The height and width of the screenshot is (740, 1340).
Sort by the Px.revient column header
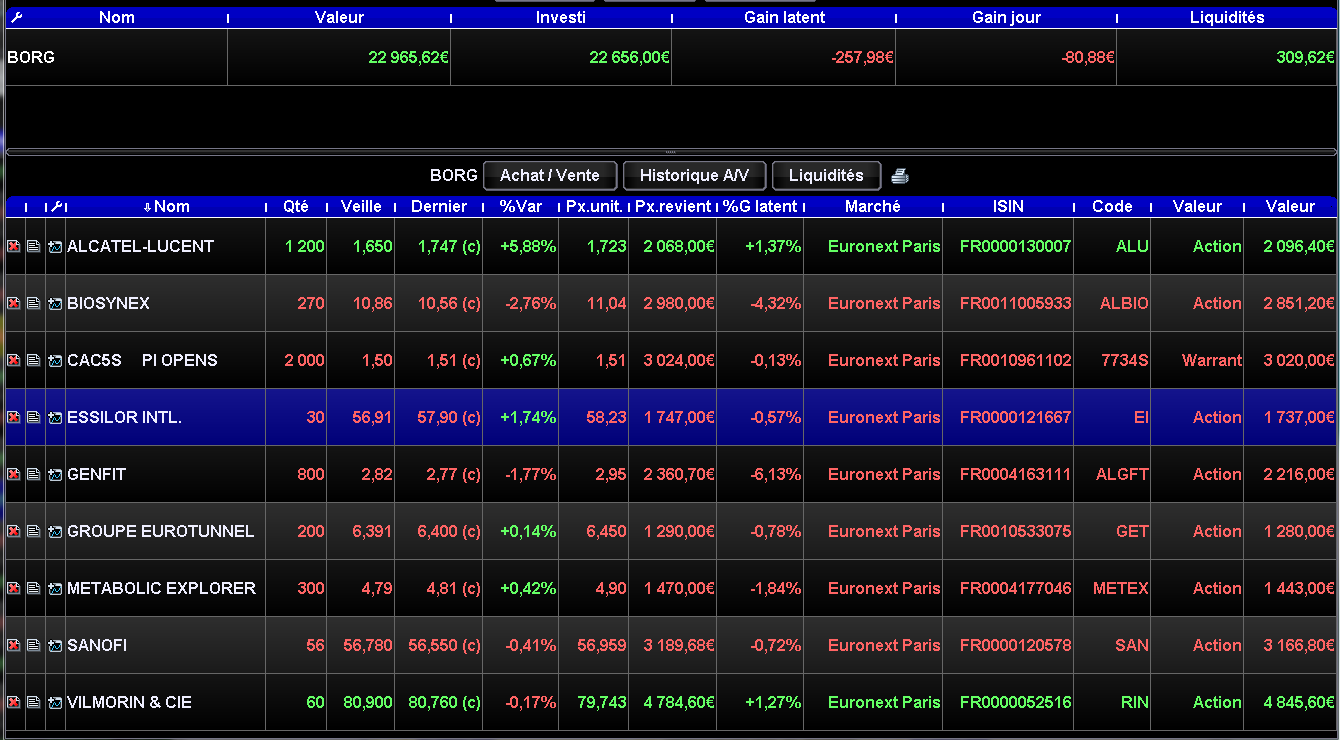point(673,206)
